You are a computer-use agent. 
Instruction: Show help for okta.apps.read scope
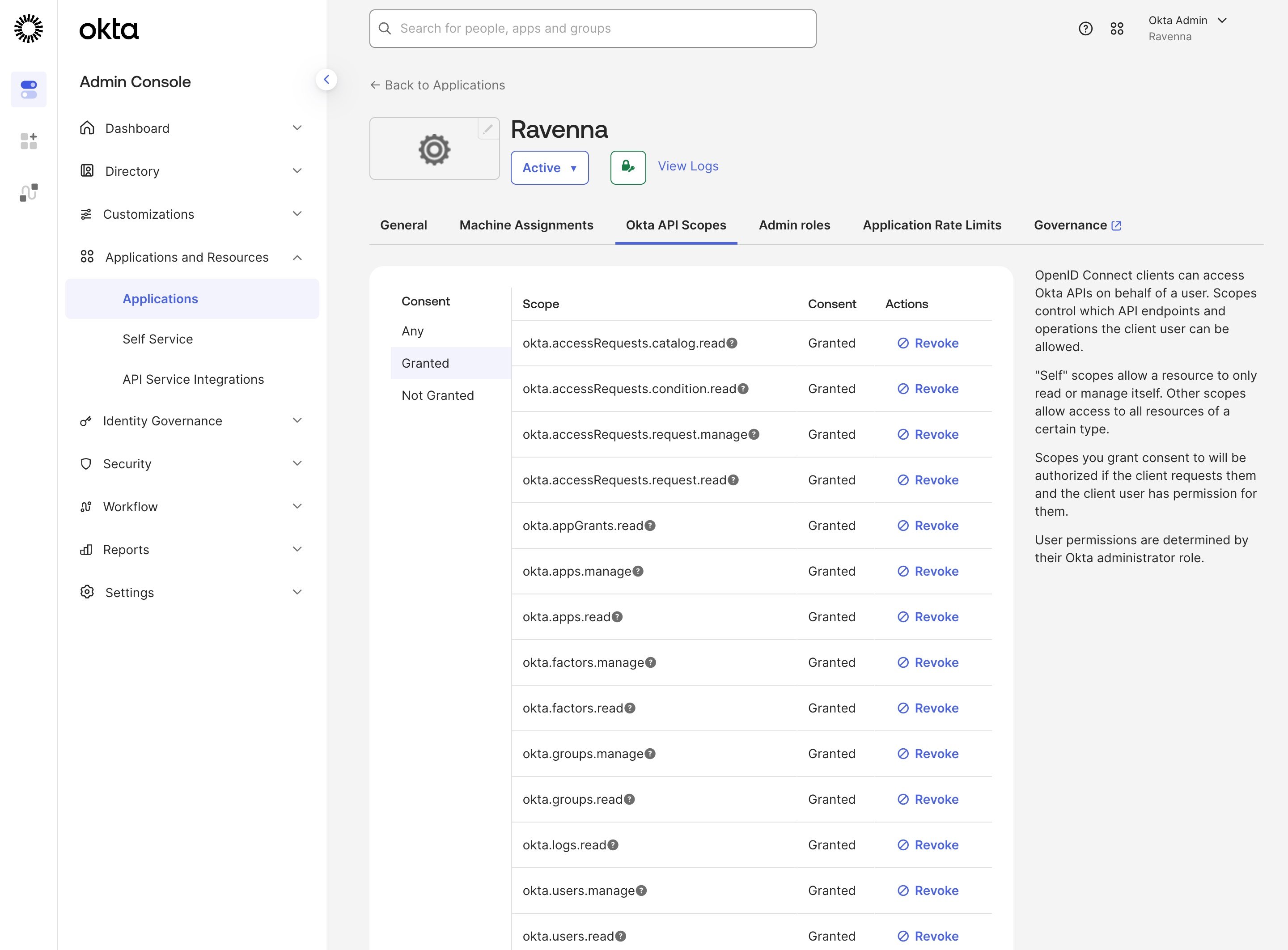pyautogui.click(x=617, y=617)
